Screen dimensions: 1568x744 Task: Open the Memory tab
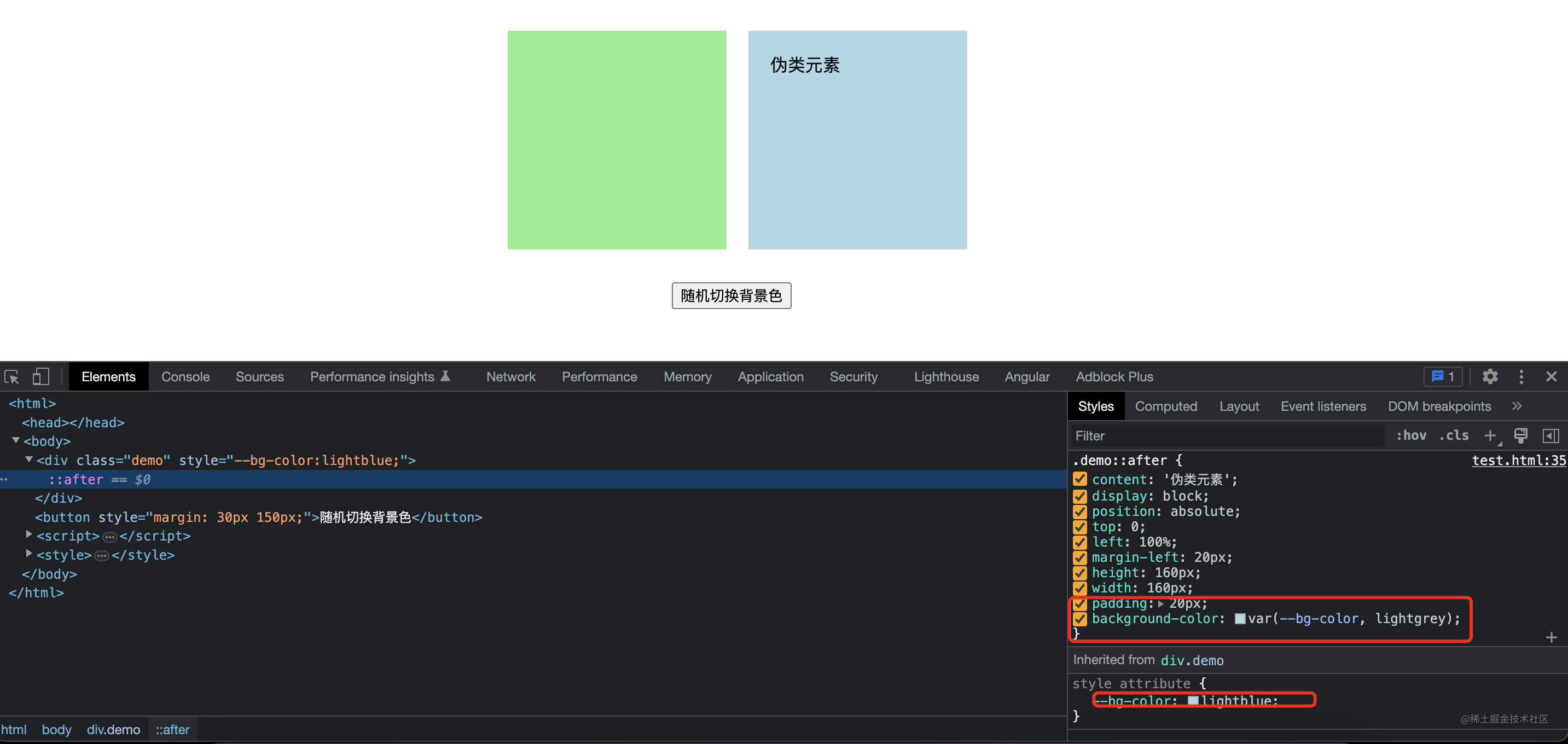[687, 377]
